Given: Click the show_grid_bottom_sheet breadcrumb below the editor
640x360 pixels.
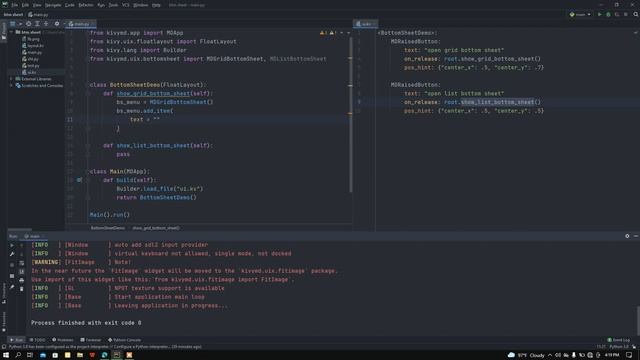Looking at the screenshot, I should [156, 228].
